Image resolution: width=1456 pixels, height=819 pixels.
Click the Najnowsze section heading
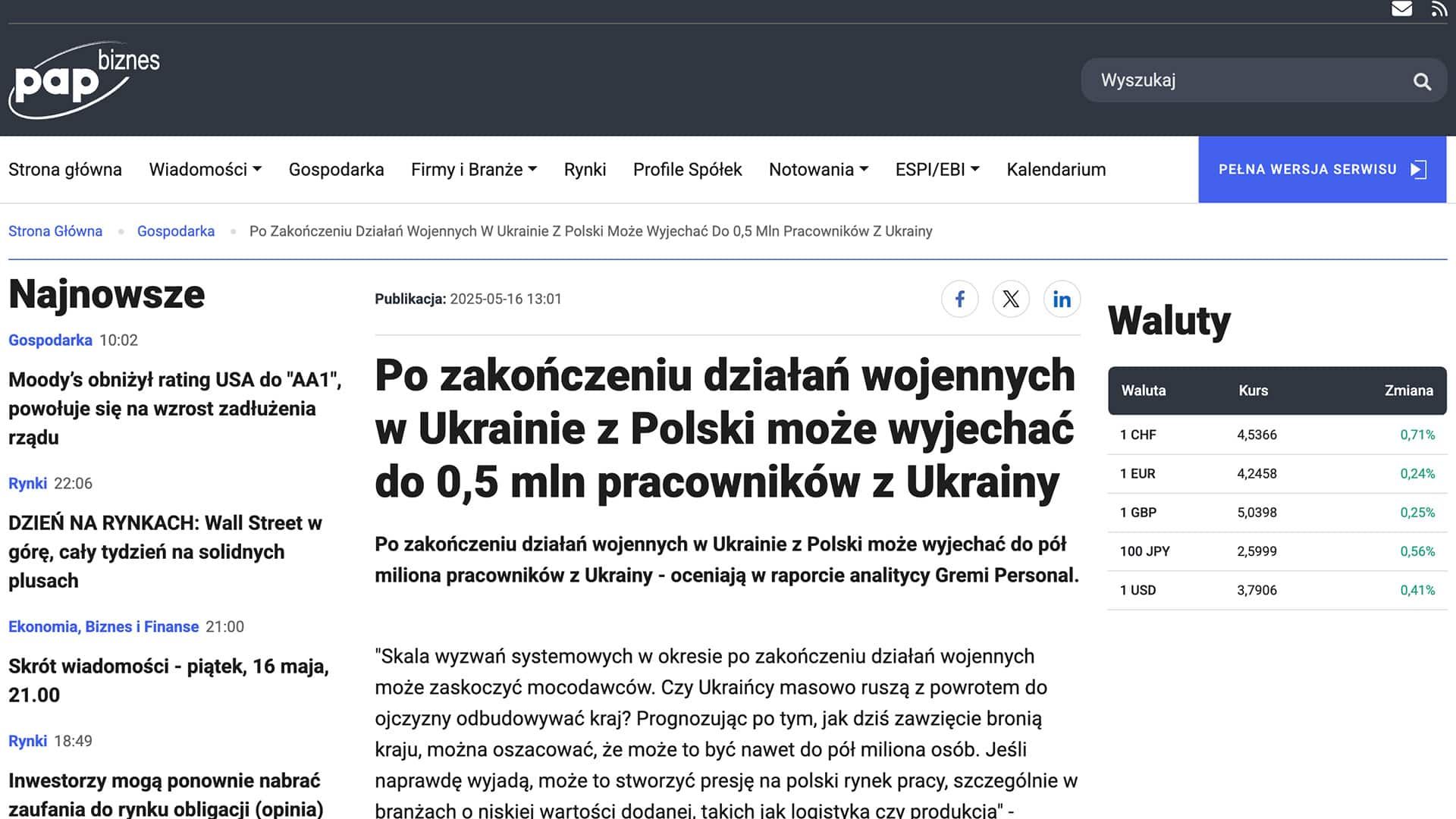click(x=107, y=294)
